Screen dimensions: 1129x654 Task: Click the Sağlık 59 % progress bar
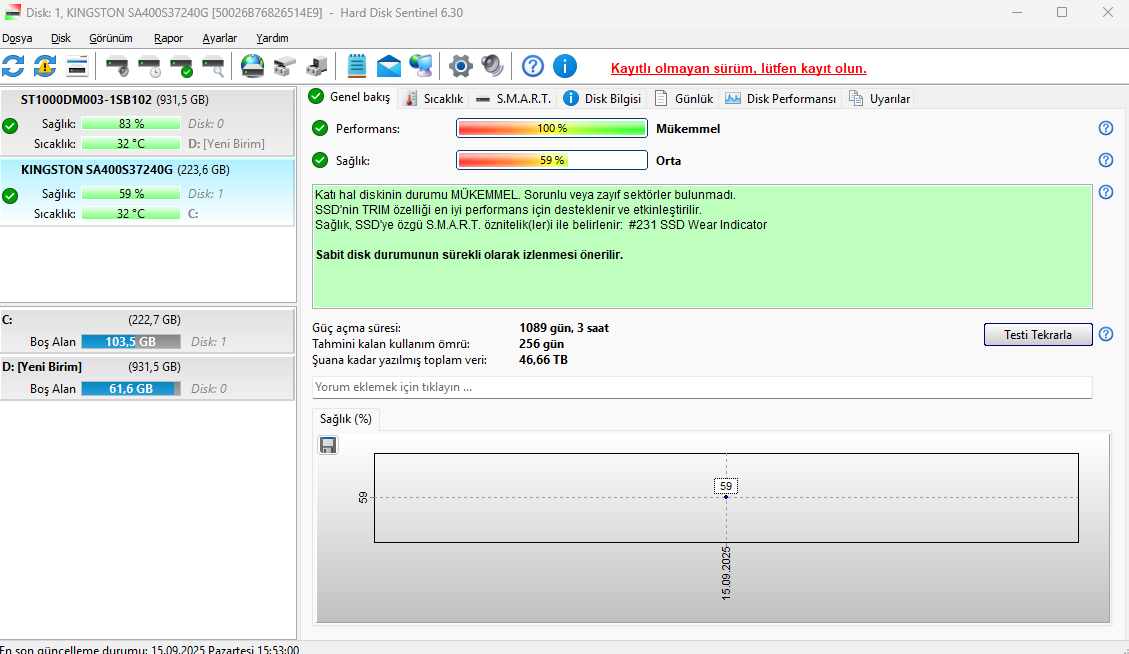[552, 160]
